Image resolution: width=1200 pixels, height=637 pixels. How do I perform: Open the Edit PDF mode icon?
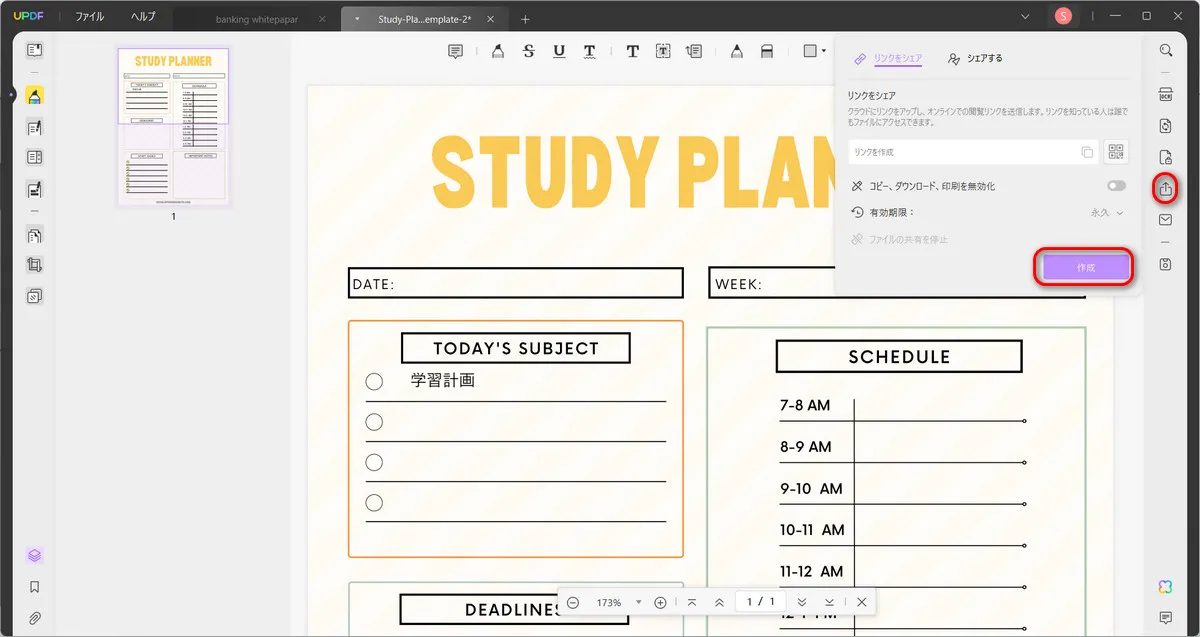pyautogui.click(x=35, y=127)
